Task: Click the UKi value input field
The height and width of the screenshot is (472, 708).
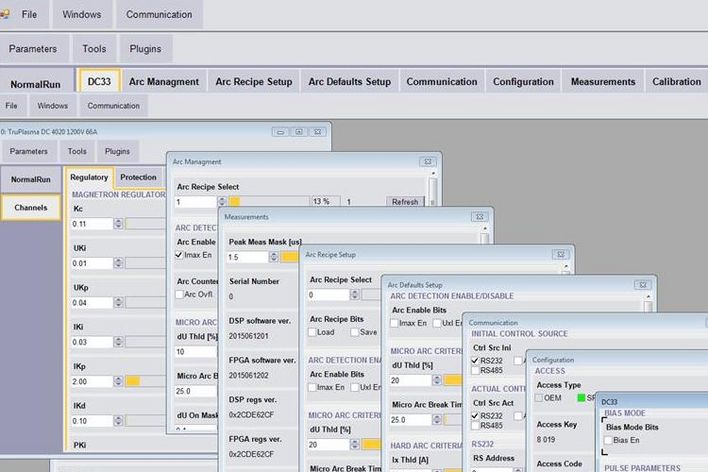Action: tap(91, 264)
